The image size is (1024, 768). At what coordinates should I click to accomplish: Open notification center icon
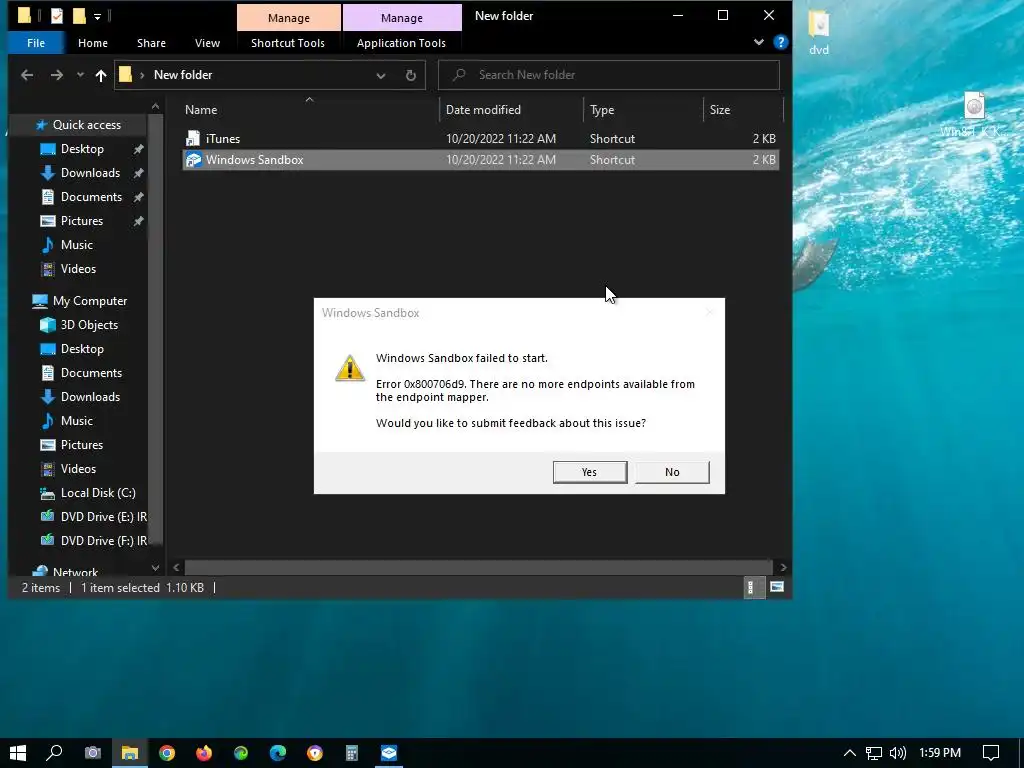click(x=991, y=753)
